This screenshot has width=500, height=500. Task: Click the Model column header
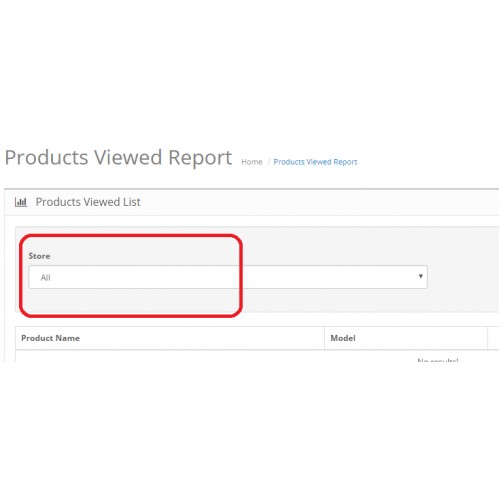[343, 338]
